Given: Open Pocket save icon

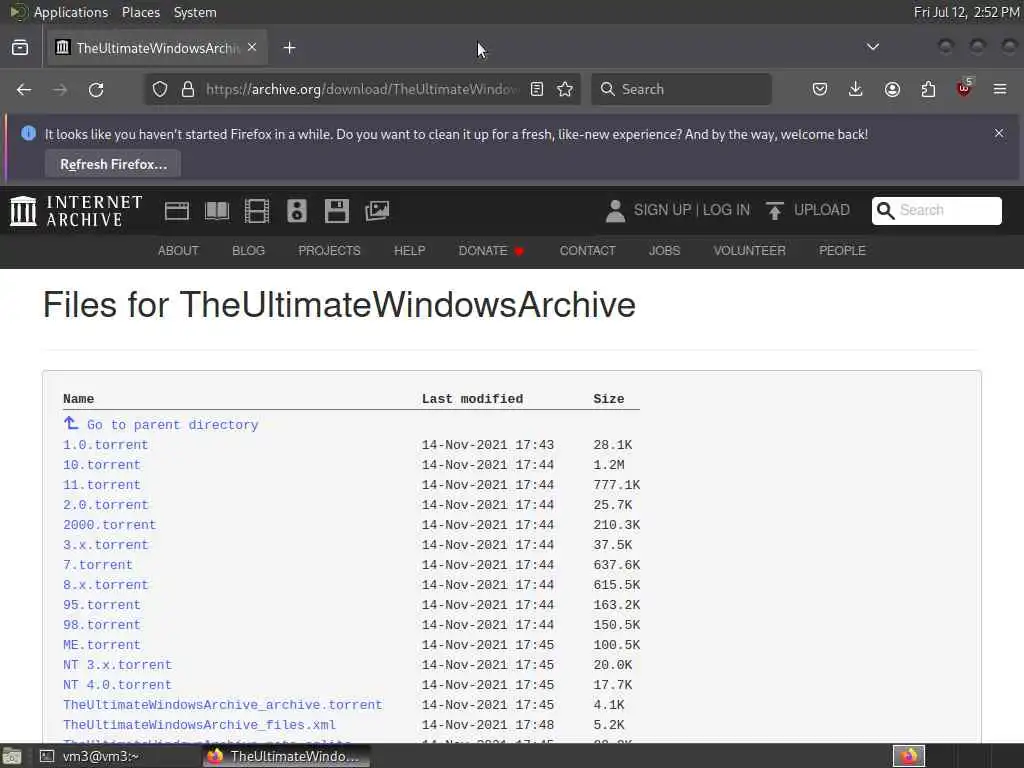Looking at the screenshot, I should click(x=820, y=89).
